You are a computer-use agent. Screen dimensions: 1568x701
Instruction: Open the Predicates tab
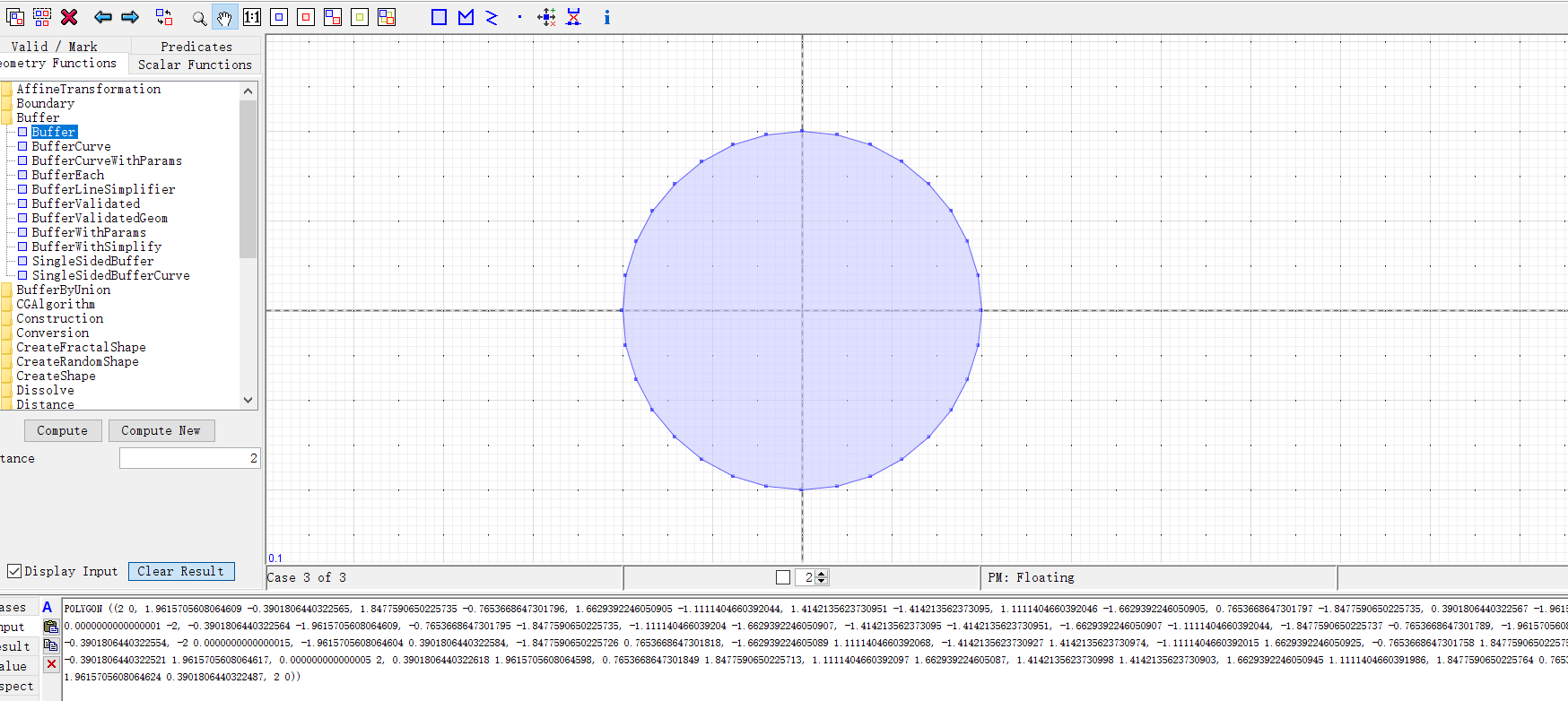[196, 46]
